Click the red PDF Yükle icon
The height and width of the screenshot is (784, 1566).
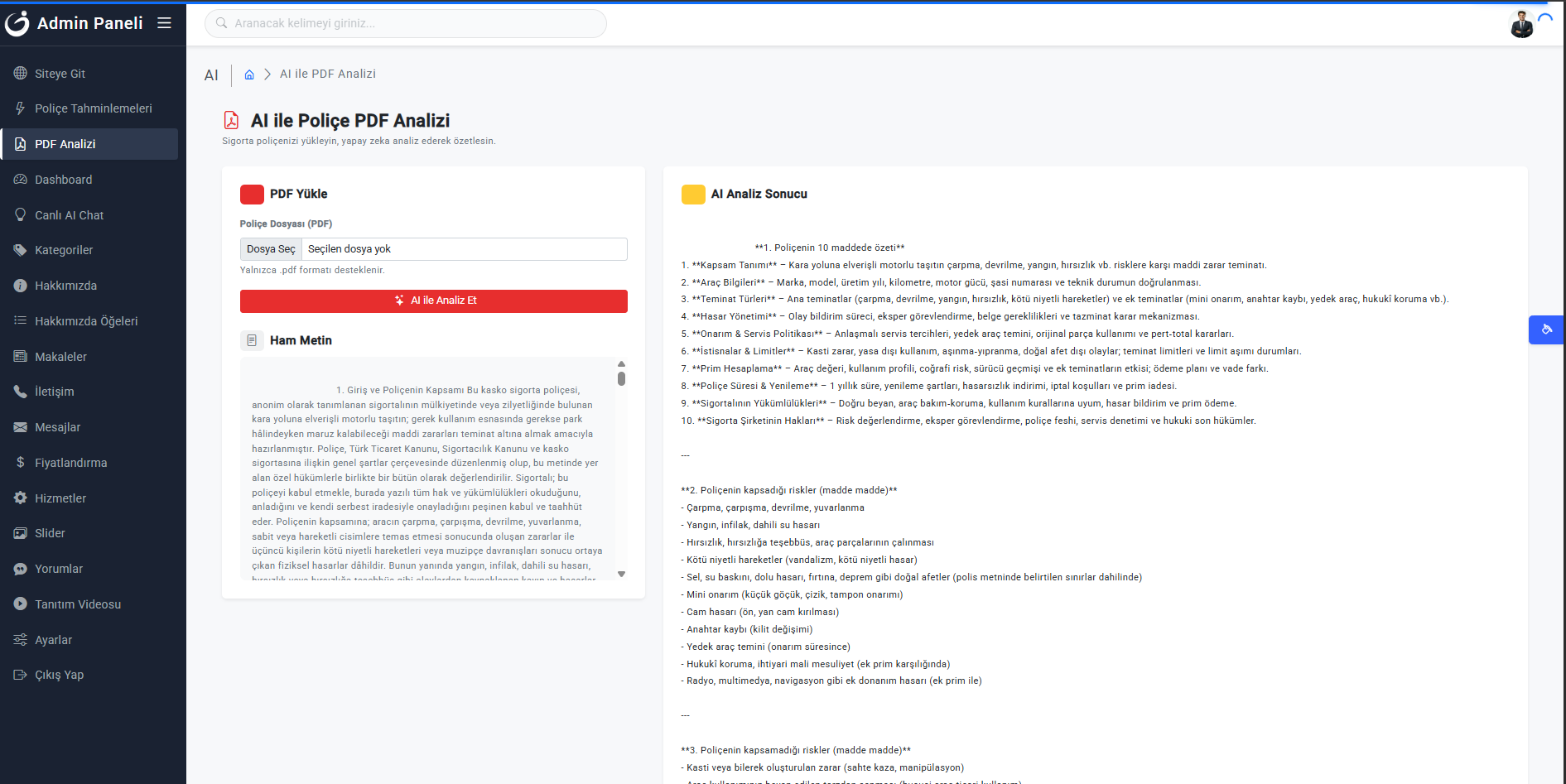(x=252, y=195)
